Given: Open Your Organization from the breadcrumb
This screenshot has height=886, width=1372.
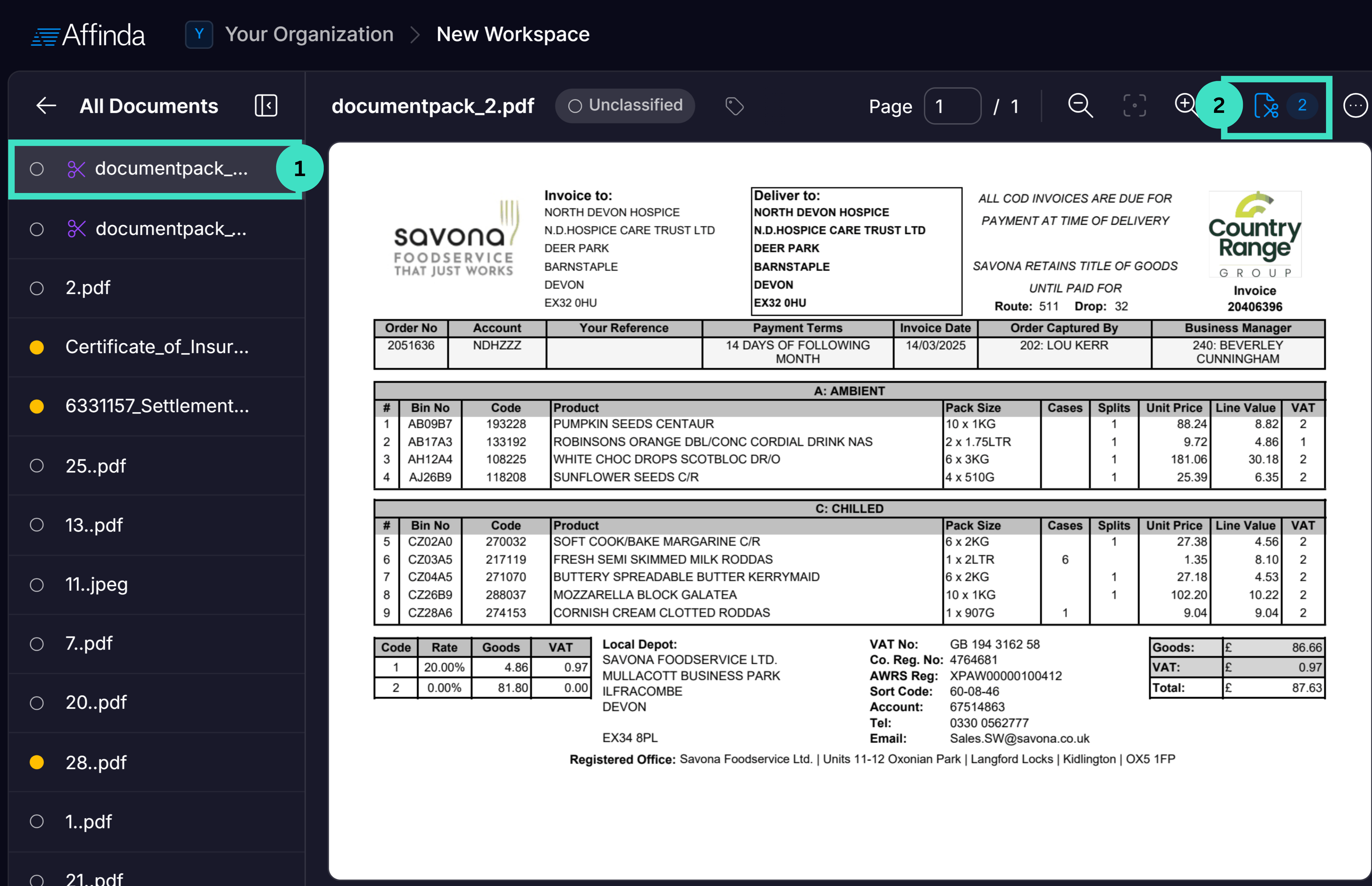Looking at the screenshot, I should 309,34.
